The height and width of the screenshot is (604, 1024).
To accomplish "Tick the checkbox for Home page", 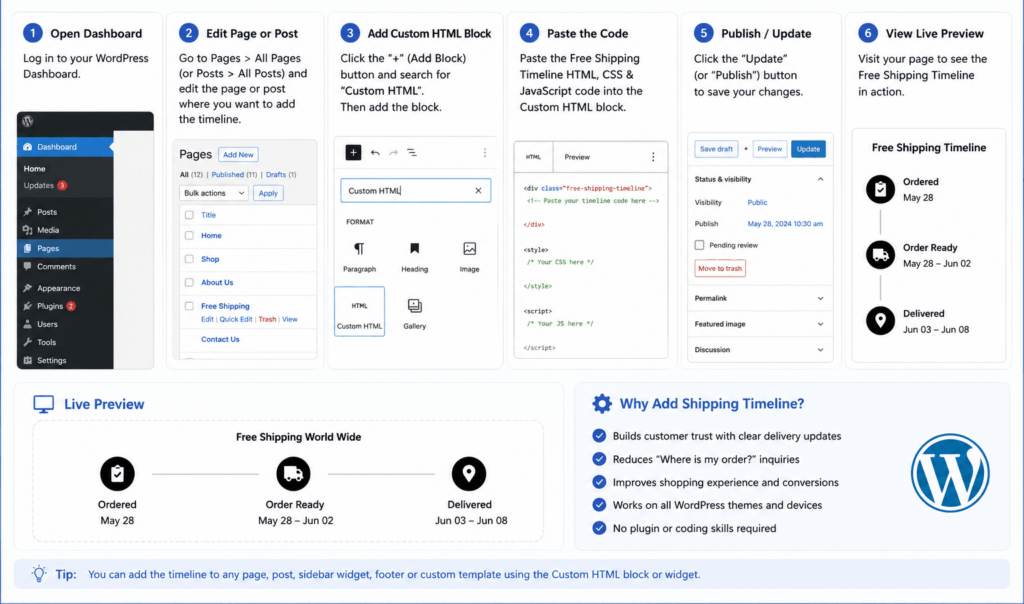I will tap(189, 236).
